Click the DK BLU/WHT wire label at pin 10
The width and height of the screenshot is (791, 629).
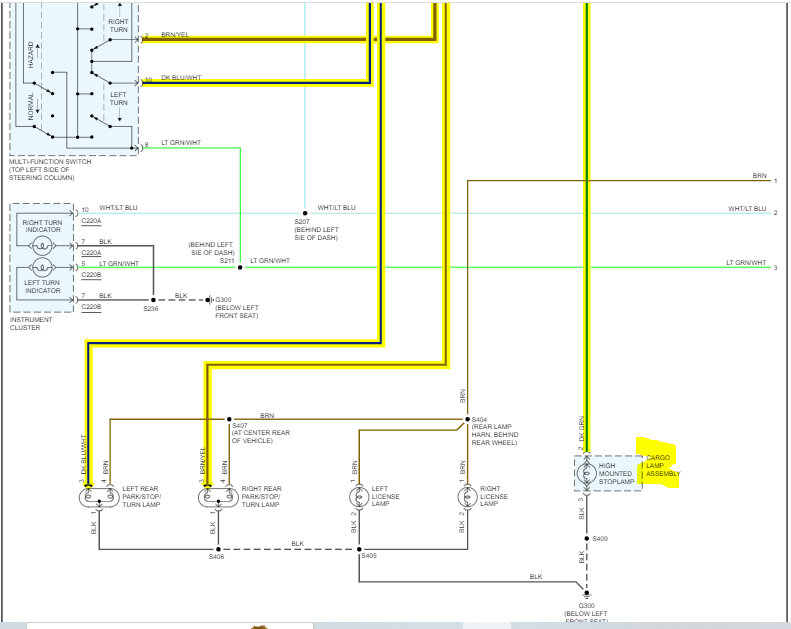tap(181, 78)
